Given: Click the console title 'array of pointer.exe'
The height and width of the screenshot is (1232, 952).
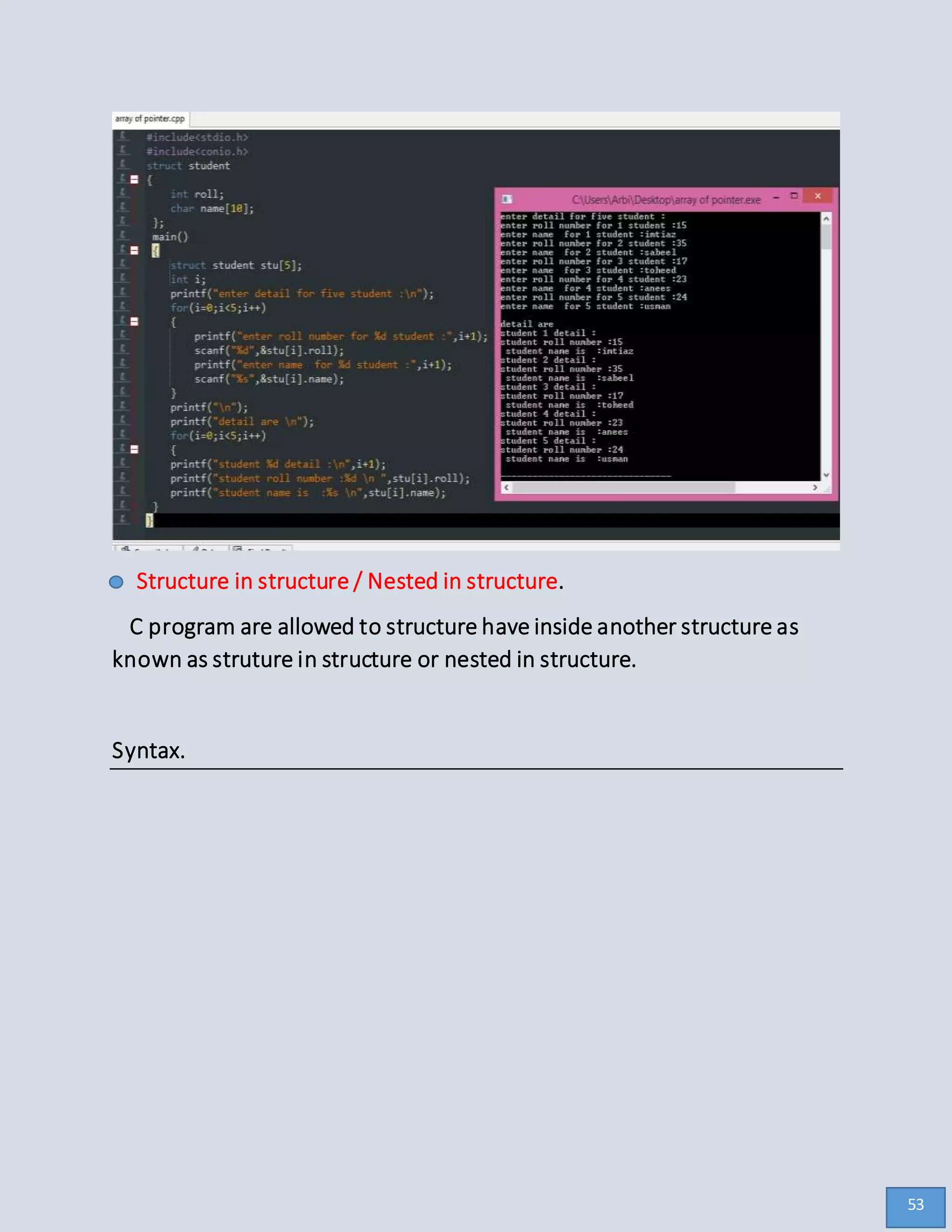Looking at the screenshot, I should (666, 200).
